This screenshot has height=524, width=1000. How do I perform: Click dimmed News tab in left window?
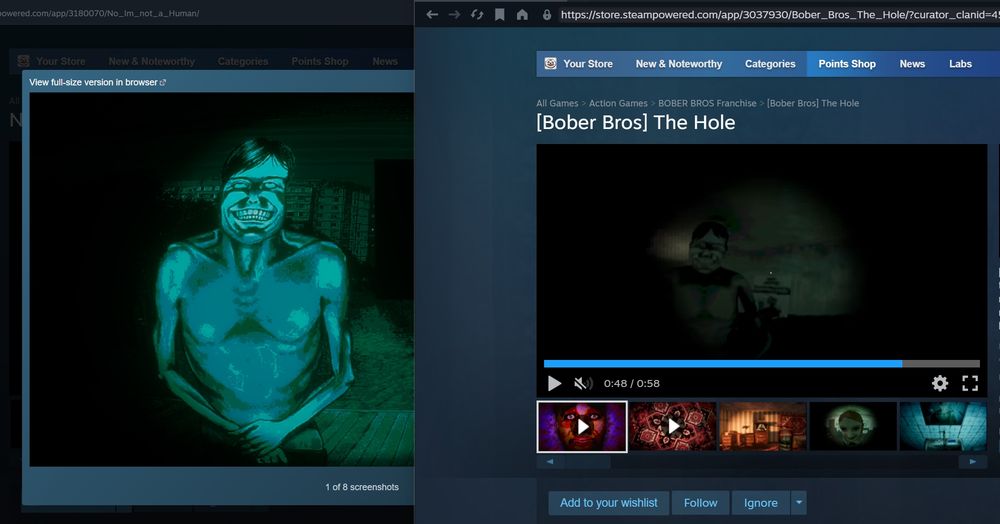coord(385,61)
